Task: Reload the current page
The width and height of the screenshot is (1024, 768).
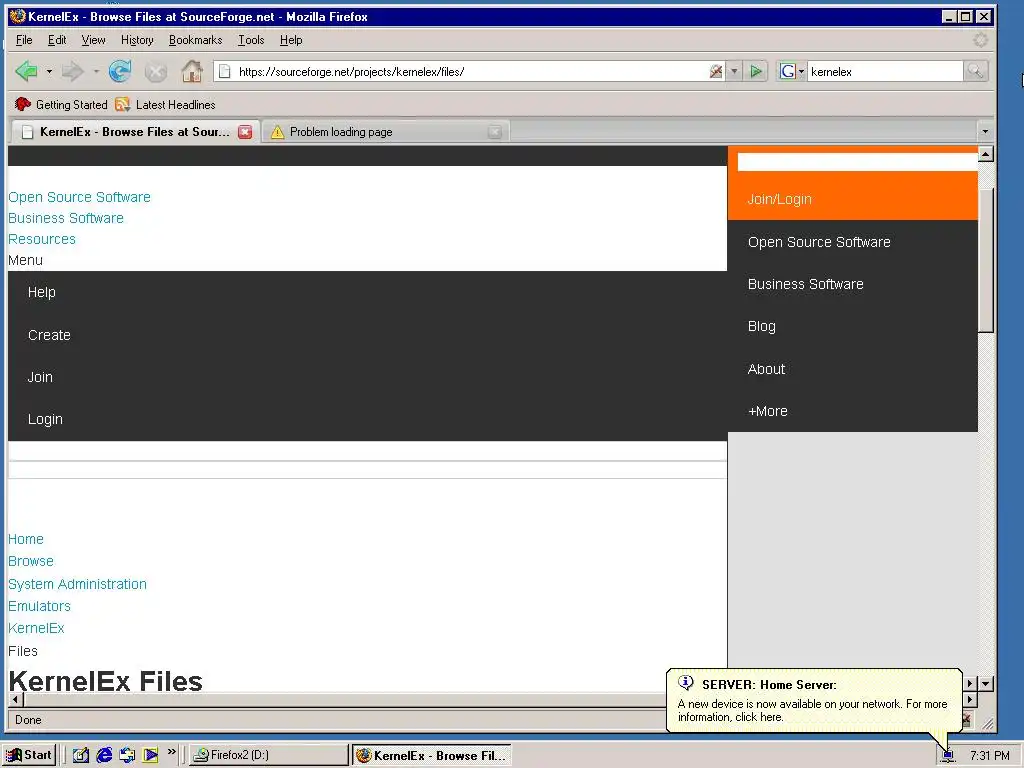Action: coord(120,71)
